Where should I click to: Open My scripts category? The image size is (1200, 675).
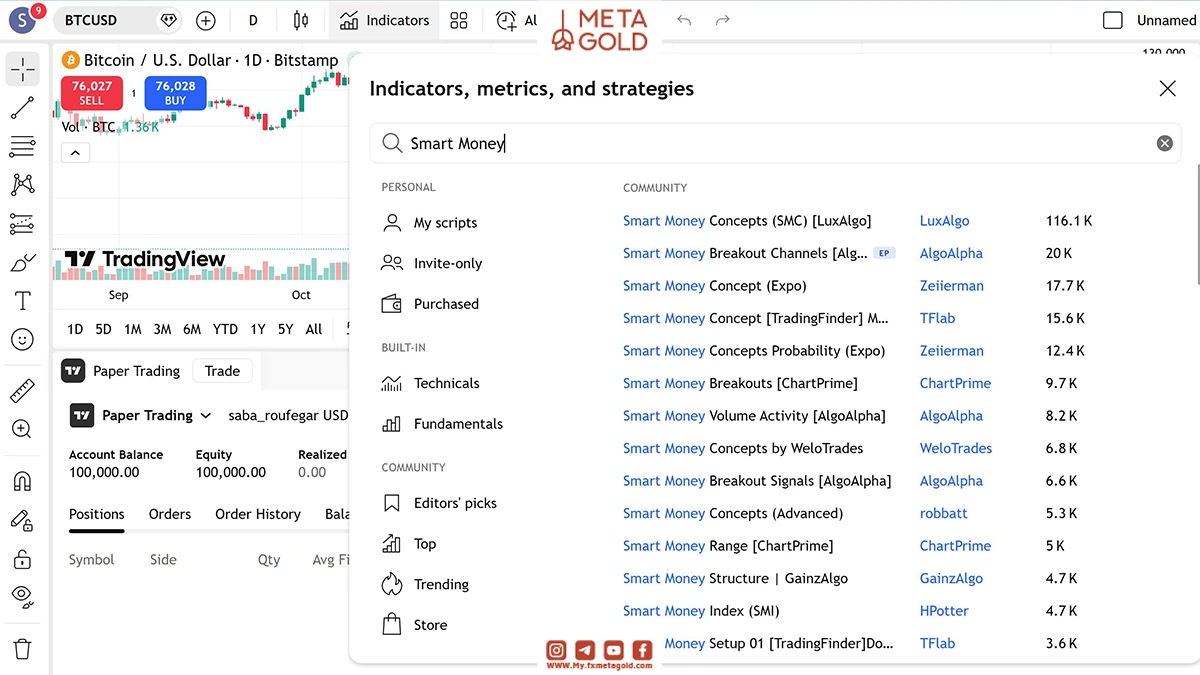pos(430,223)
